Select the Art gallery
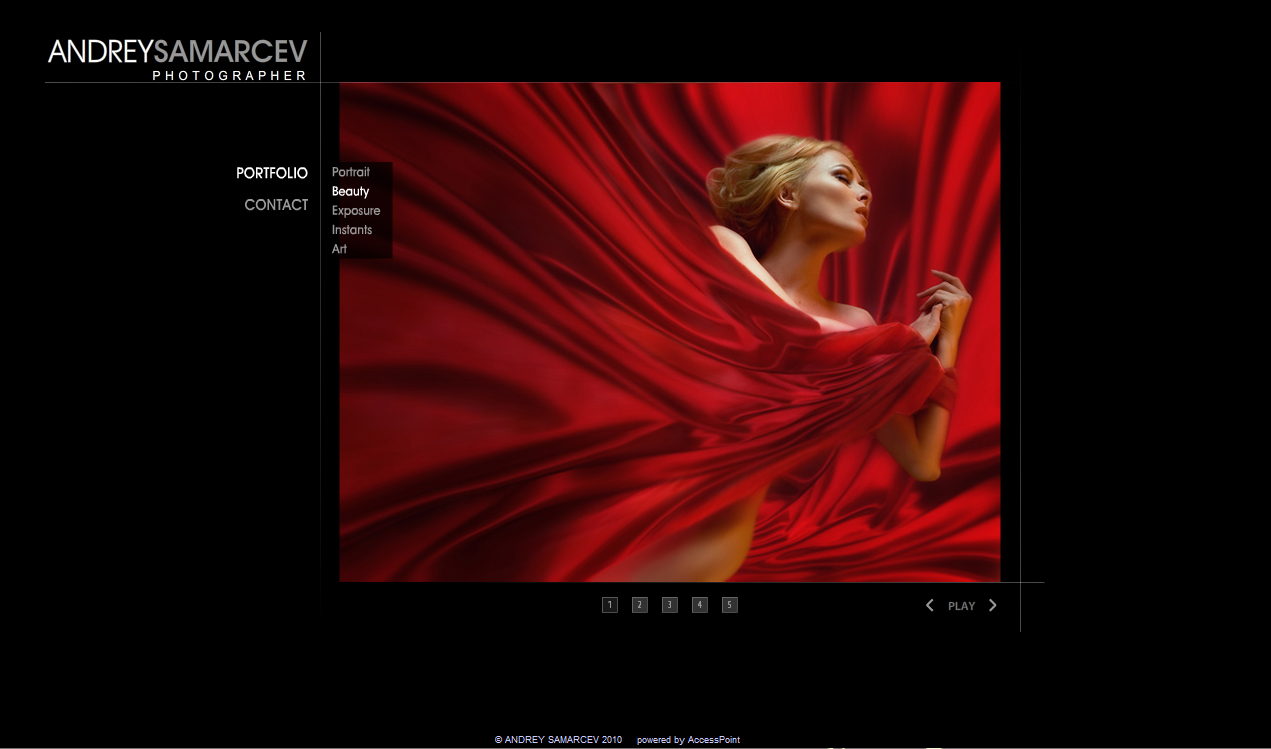Image resolution: width=1271 pixels, height=749 pixels. point(339,249)
